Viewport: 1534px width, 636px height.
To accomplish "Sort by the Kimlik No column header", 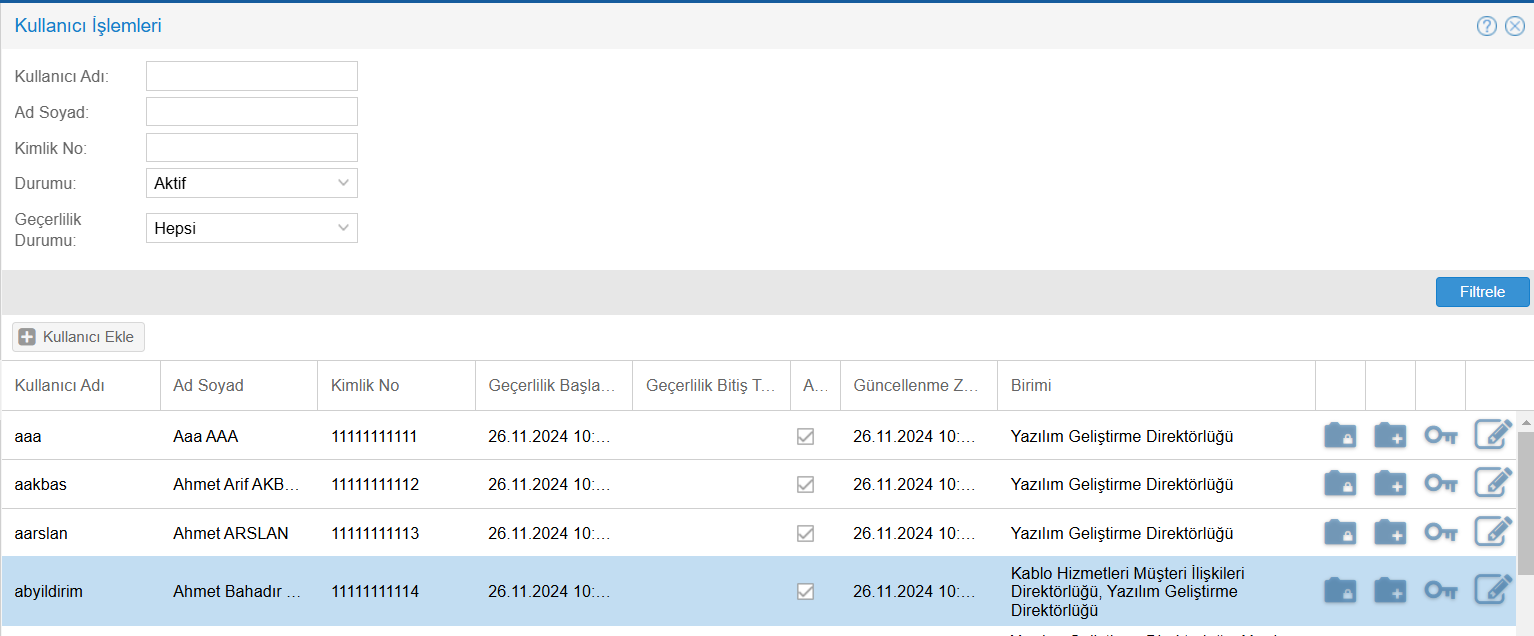I will 365,386.
